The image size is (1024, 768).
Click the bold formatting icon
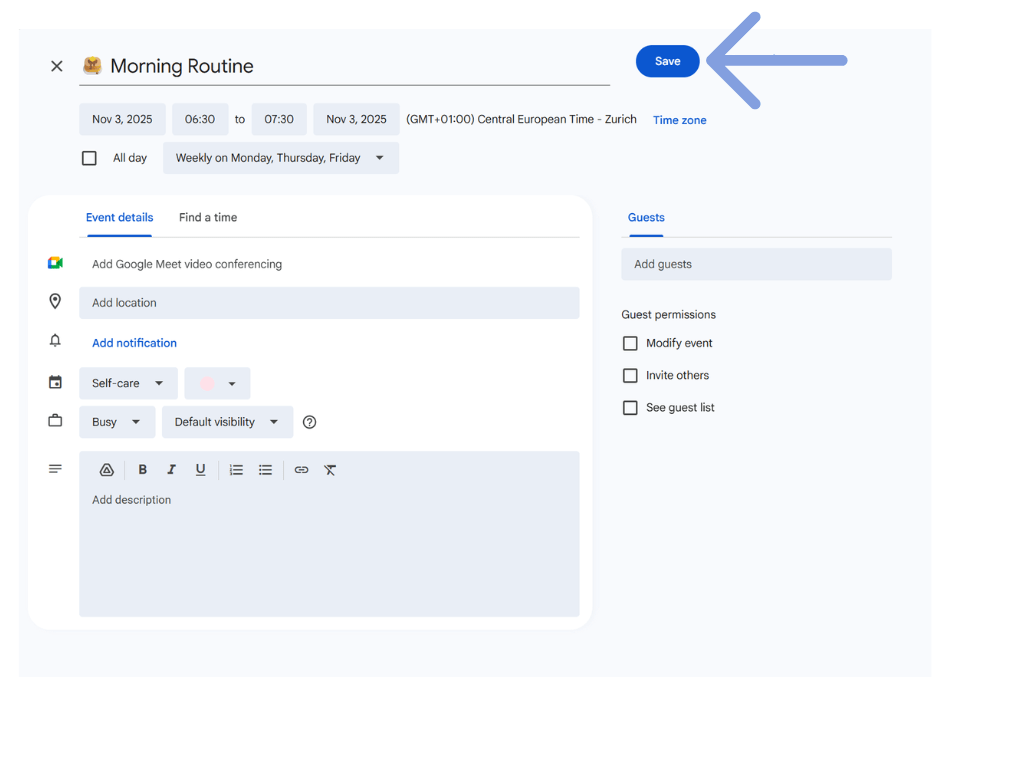pyautogui.click(x=143, y=470)
